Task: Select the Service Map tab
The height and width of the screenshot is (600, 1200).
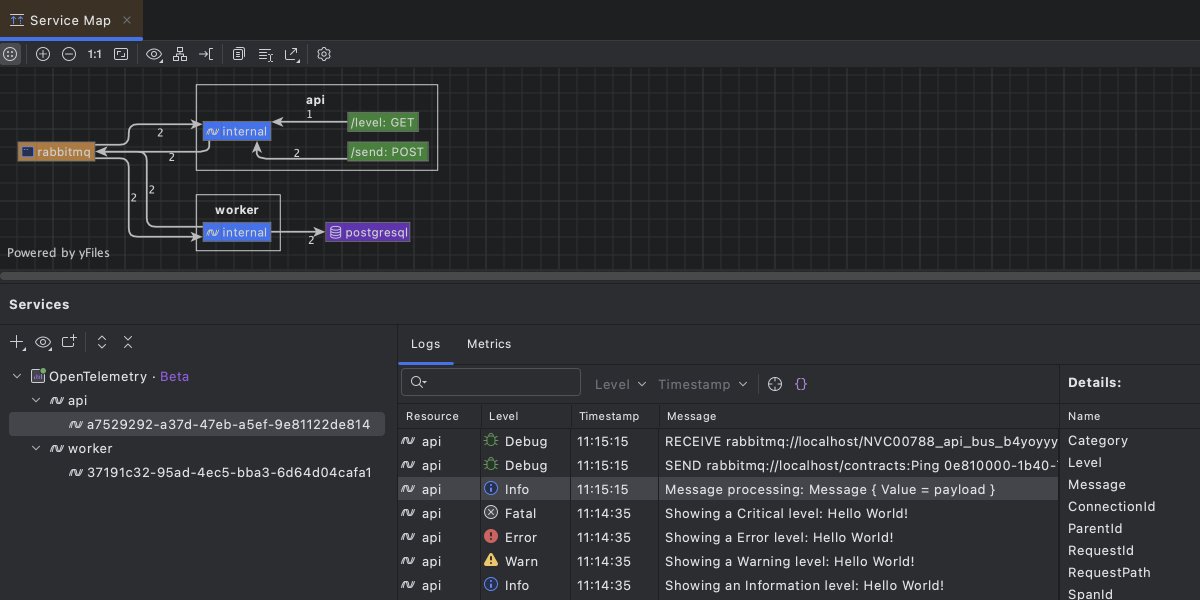Action: point(71,20)
